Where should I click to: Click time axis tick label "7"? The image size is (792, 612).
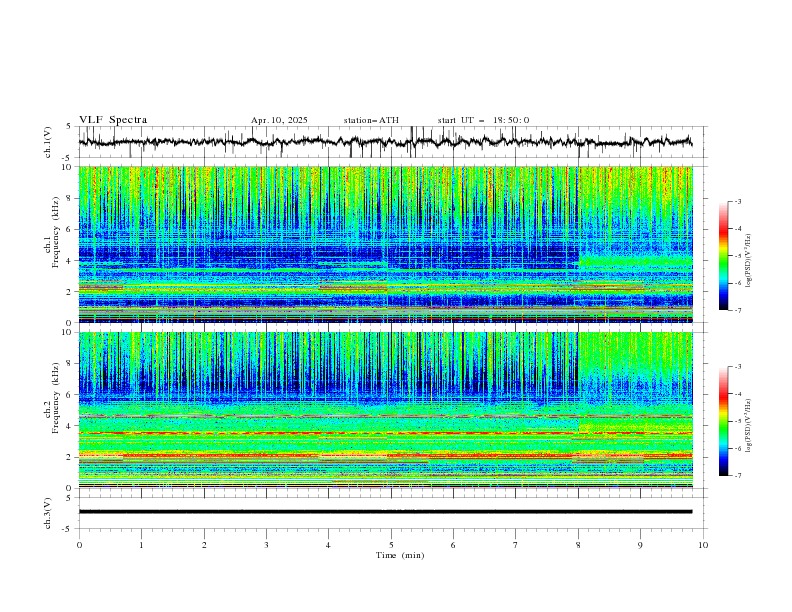[516, 545]
